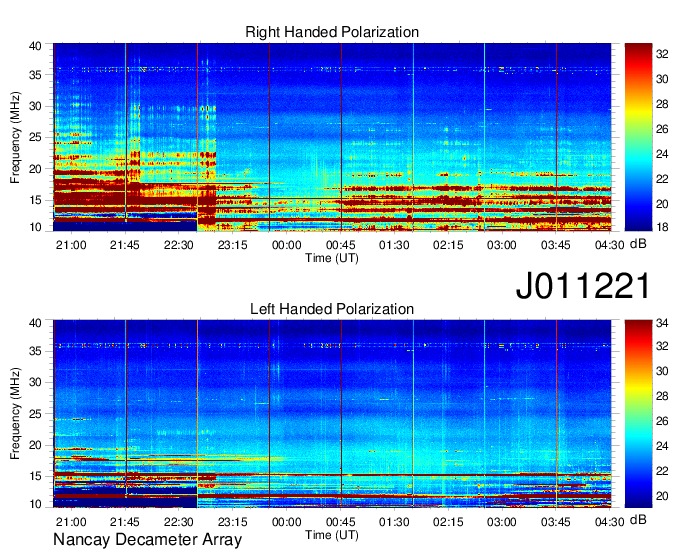Click the "02:15" time tick under top plot
Screen dimensions: 680x552
click(448, 245)
